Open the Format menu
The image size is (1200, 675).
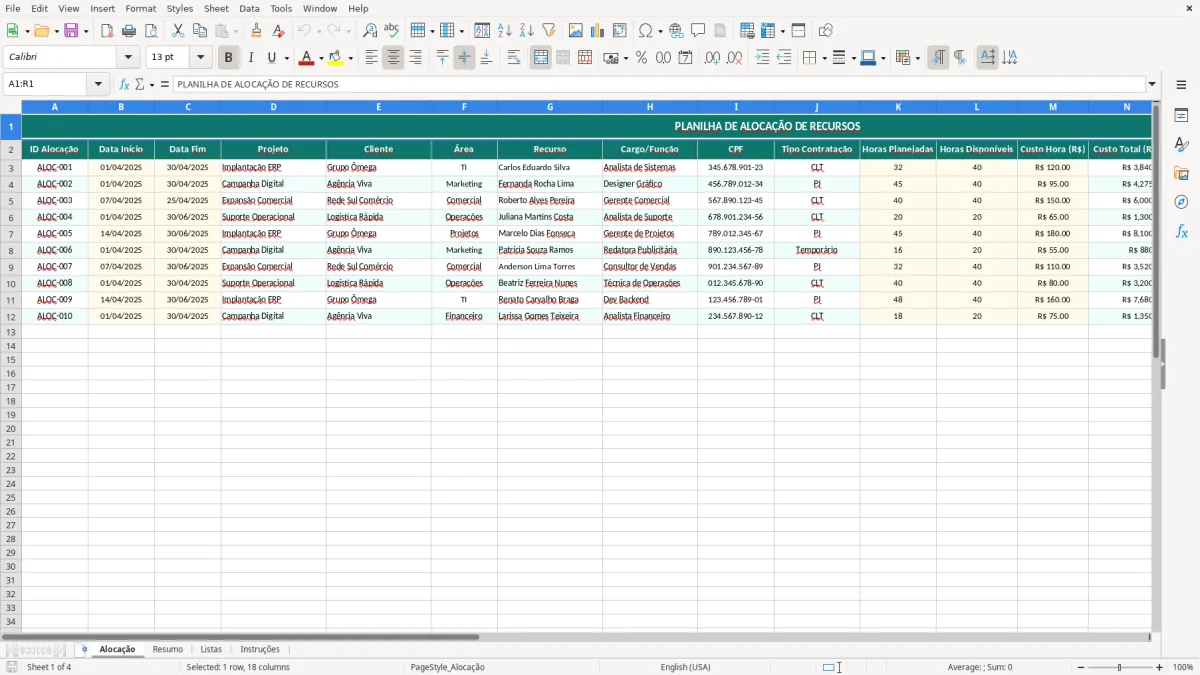point(141,8)
